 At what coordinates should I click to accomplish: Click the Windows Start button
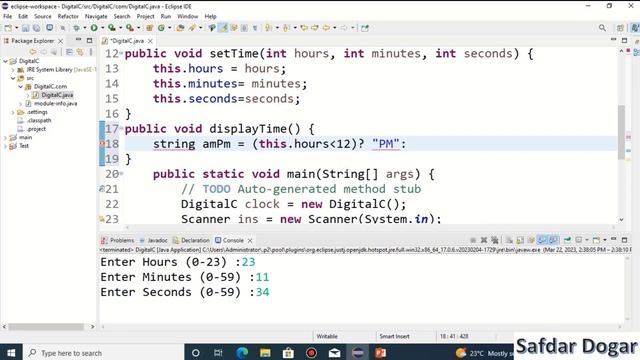point(11,353)
